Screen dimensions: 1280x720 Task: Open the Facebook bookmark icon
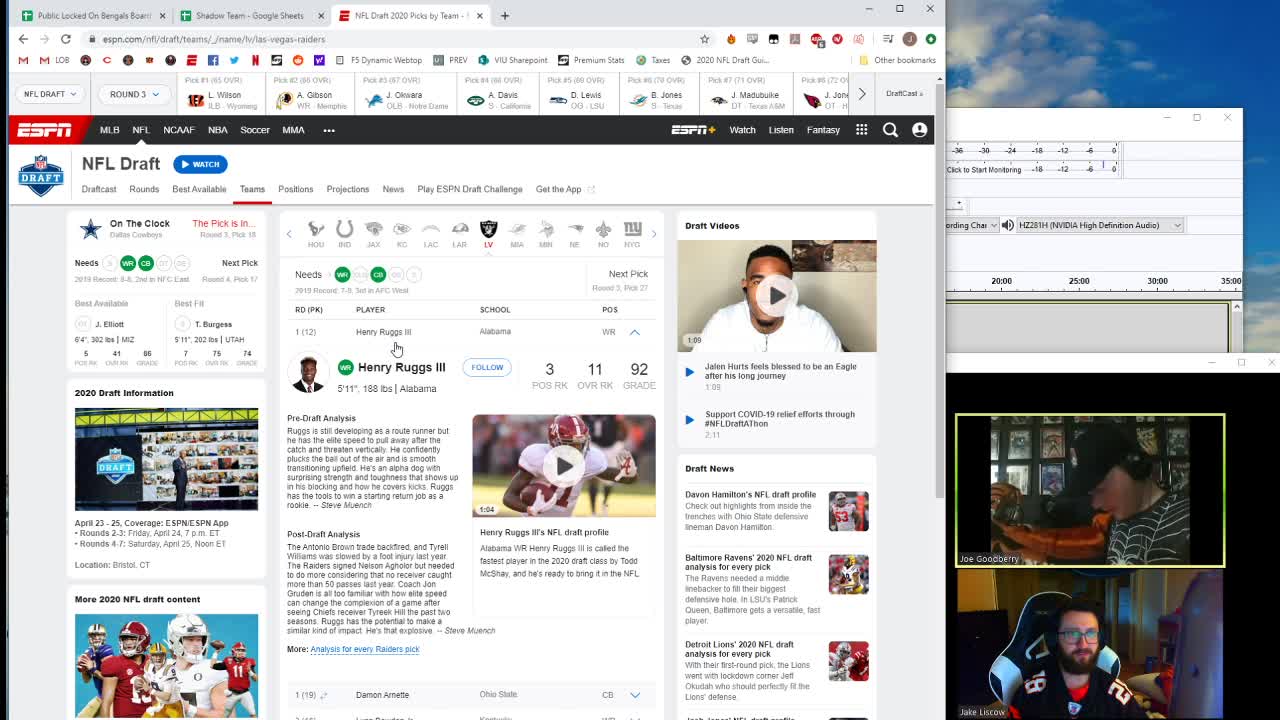(213, 60)
